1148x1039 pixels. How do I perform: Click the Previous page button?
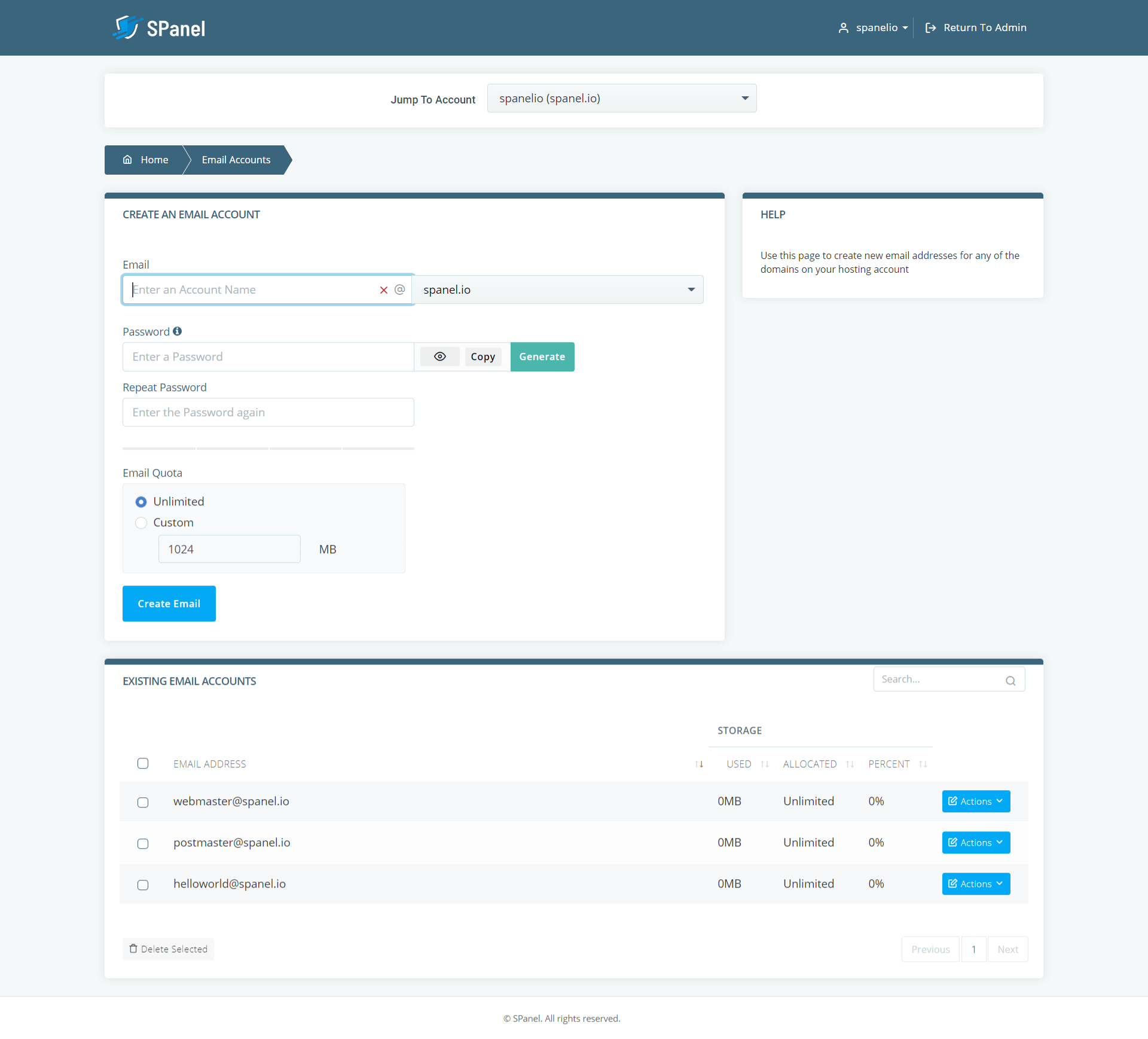930,949
